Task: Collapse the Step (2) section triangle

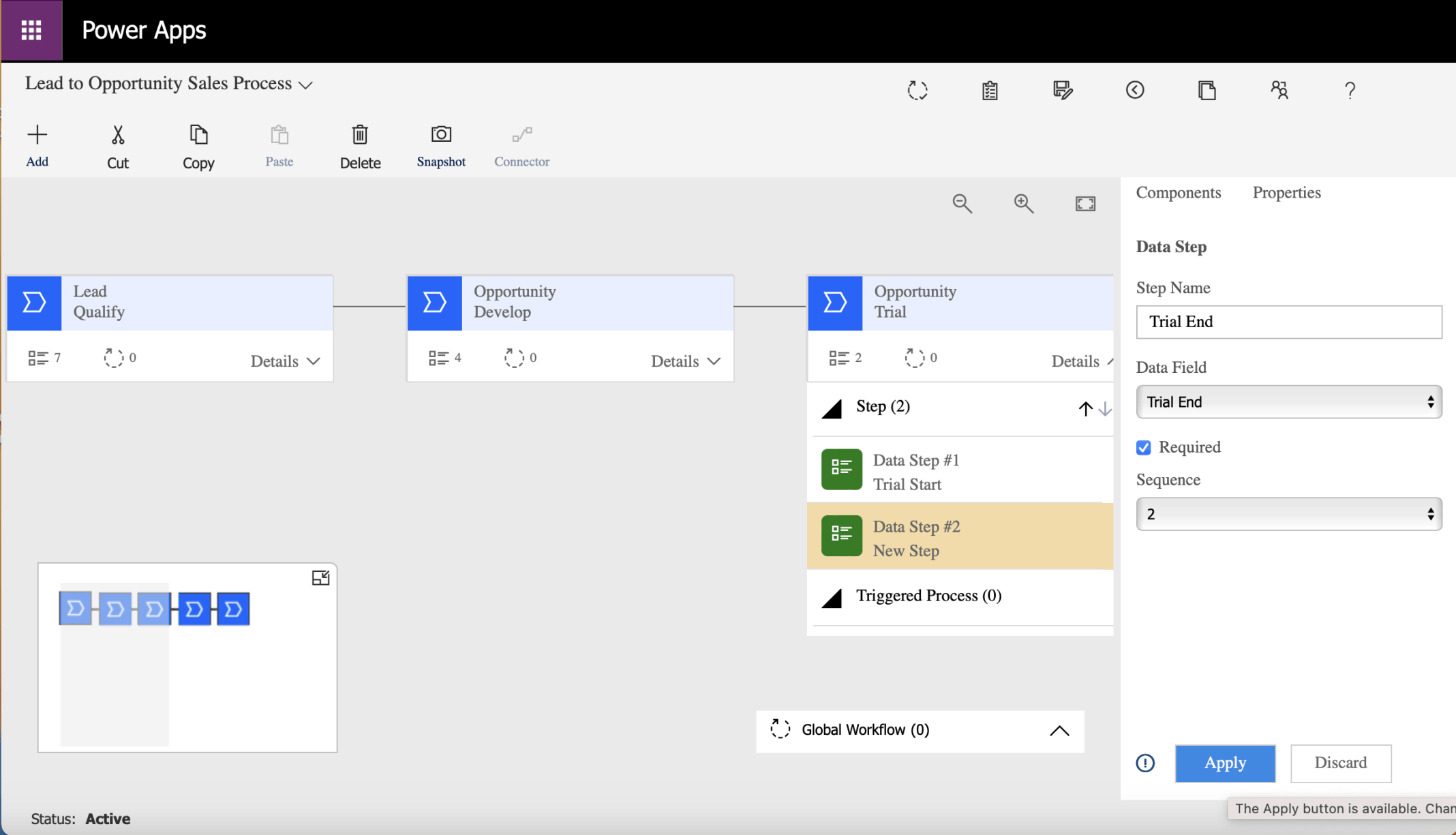Action: pyautogui.click(x=832, y=408)
